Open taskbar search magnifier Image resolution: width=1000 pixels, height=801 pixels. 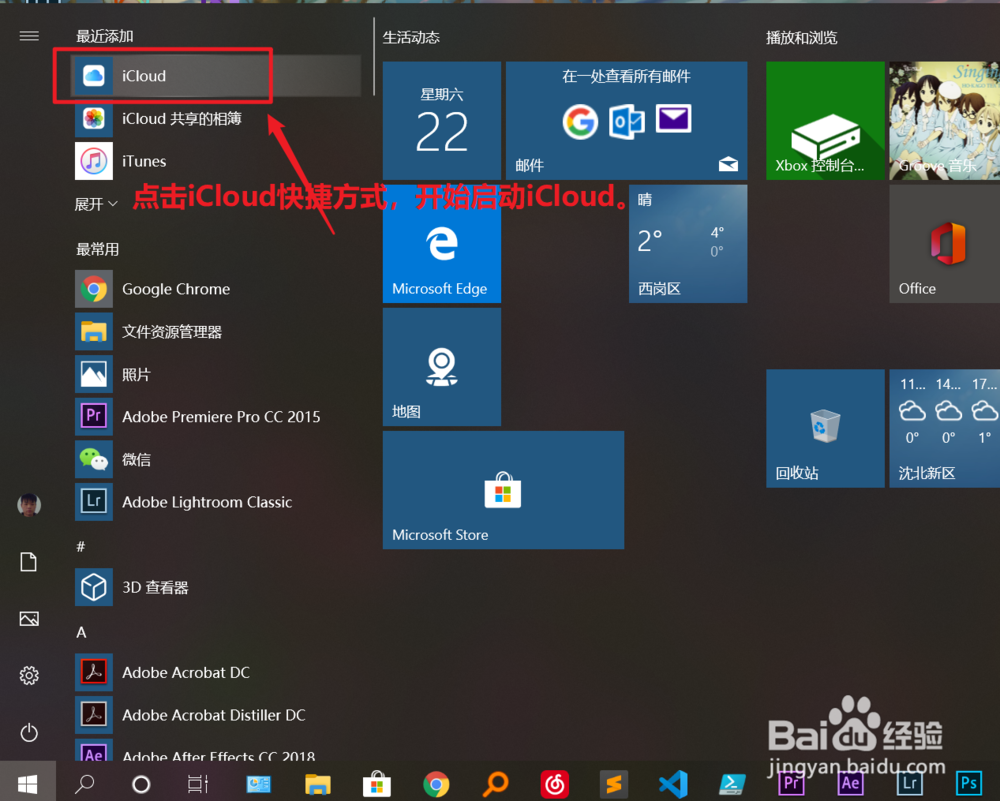point(84,783)
